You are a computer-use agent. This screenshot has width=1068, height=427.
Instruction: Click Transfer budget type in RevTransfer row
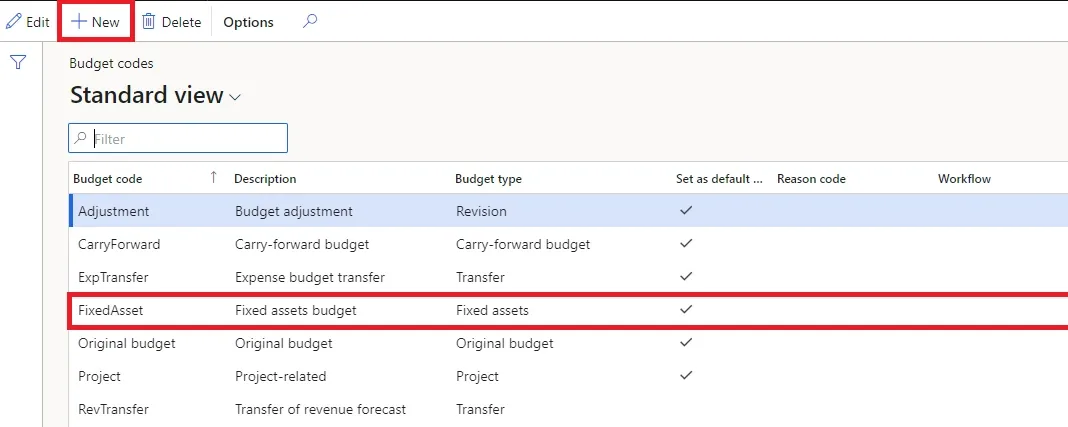(x=480, y=409)
